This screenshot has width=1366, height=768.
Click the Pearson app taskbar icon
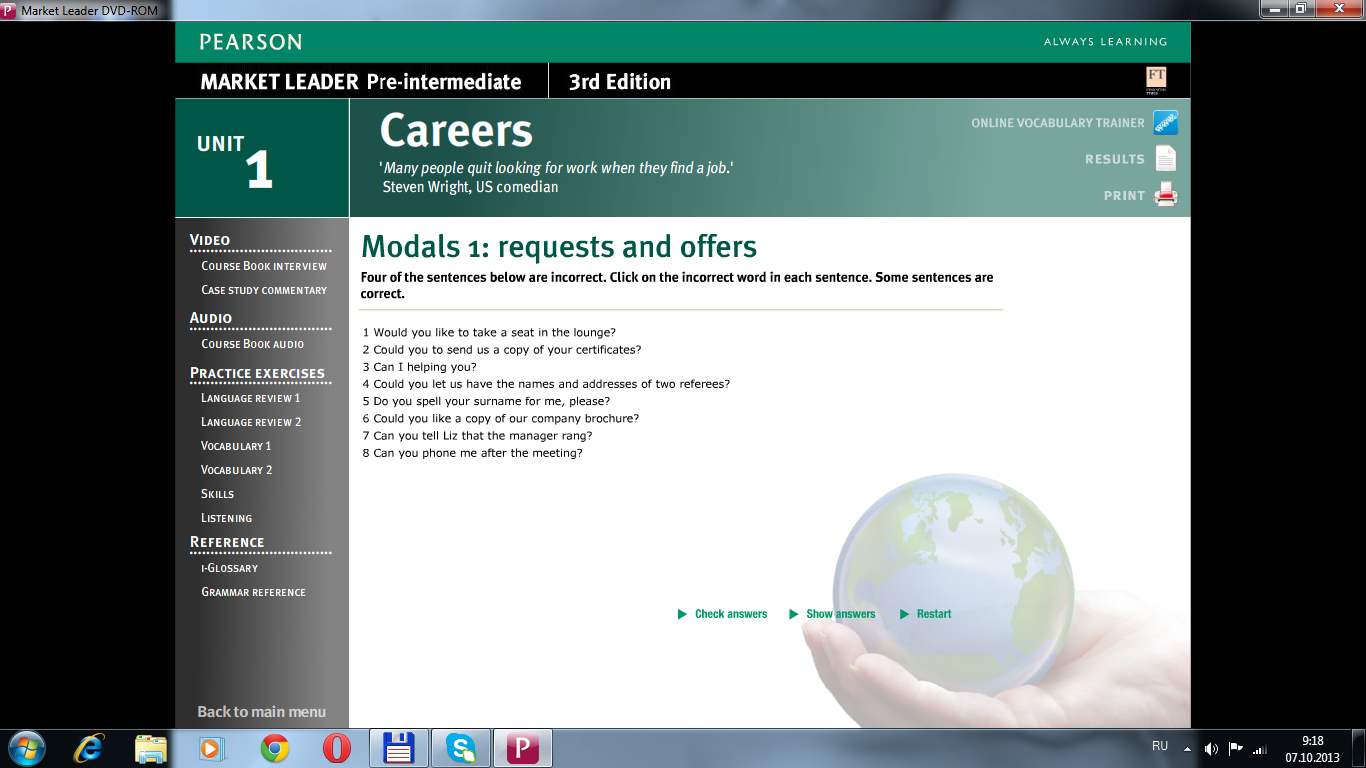[x=523, y=748]
